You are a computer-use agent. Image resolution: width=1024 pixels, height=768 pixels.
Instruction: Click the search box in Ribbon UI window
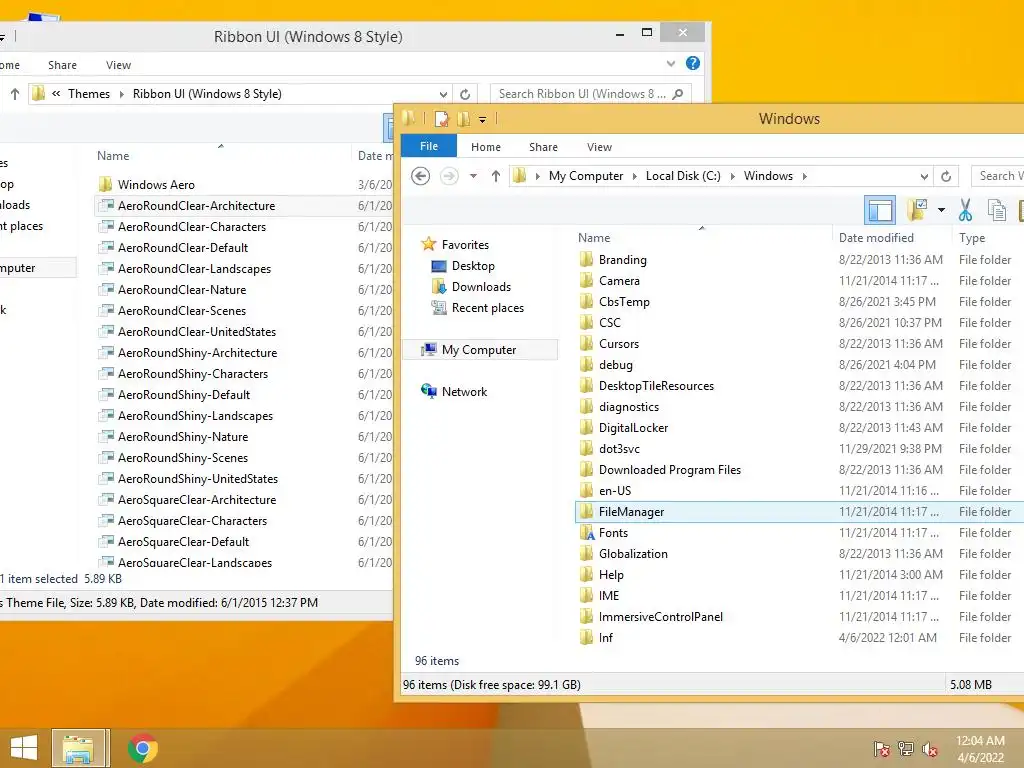click(591, 94)
